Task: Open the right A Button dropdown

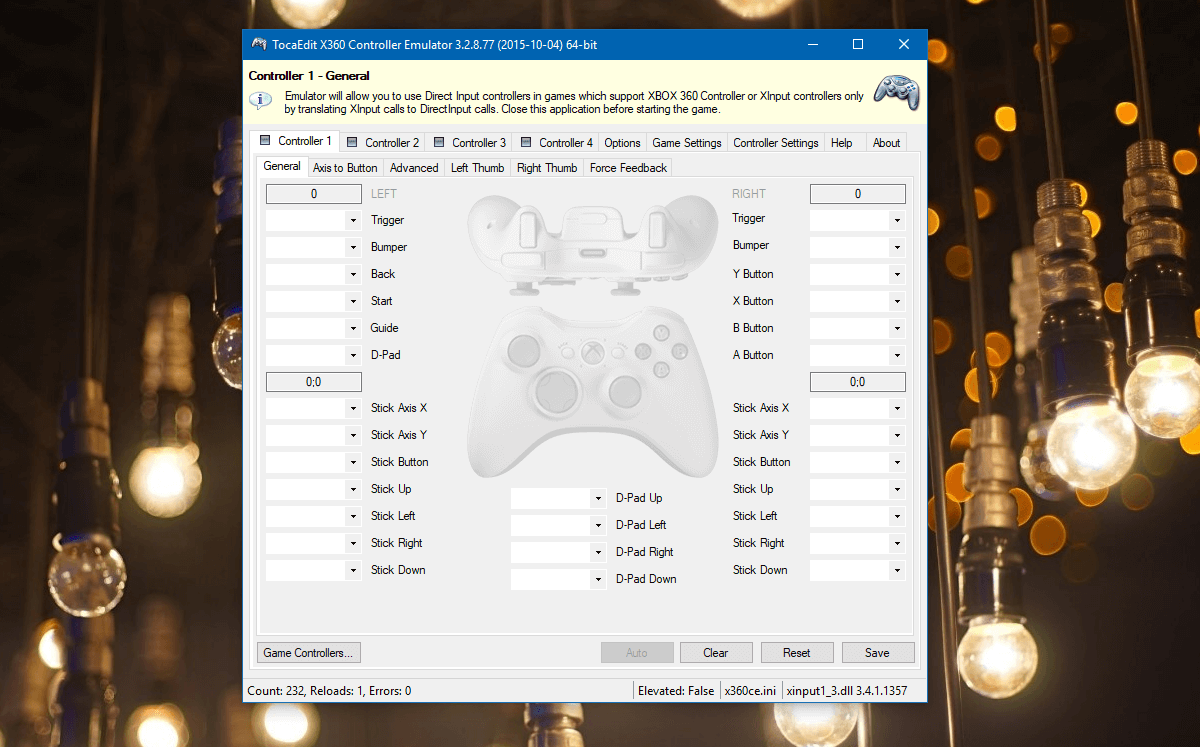Action: click(x=897, y=355)
